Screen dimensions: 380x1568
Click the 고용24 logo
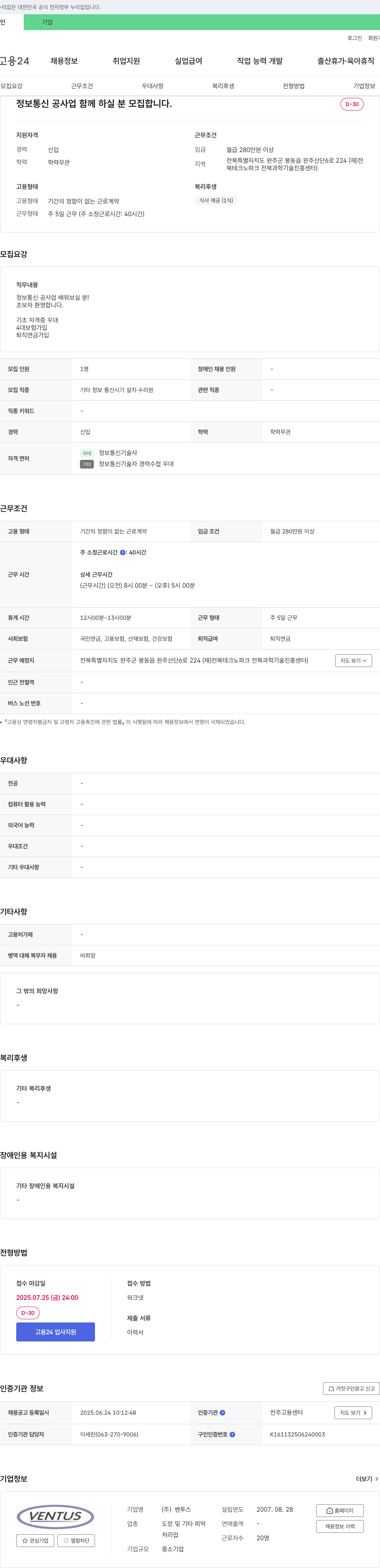(15, 61)
